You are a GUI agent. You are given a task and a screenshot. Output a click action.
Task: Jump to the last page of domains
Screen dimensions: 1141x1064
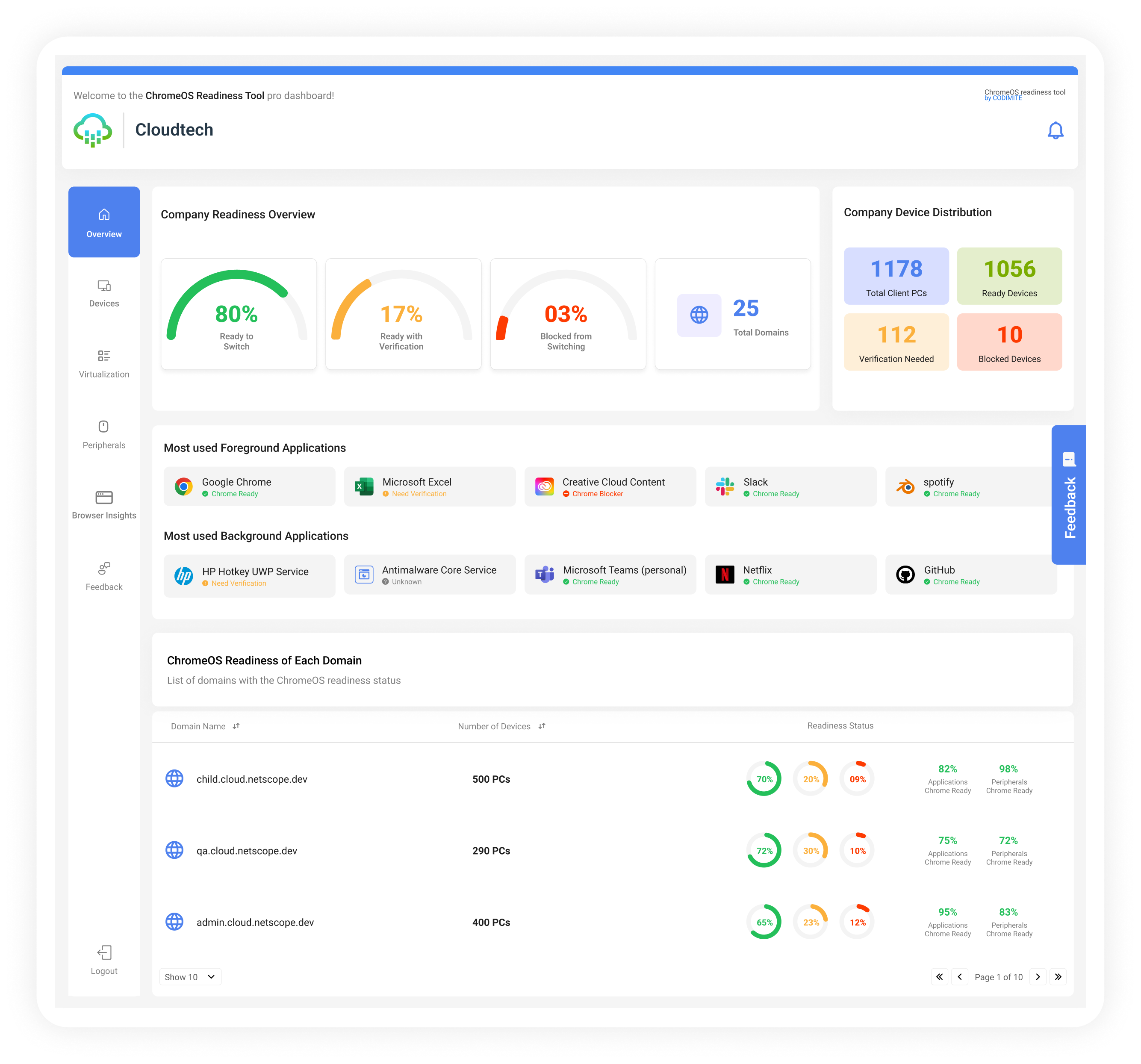click(x=1058, y=977)
